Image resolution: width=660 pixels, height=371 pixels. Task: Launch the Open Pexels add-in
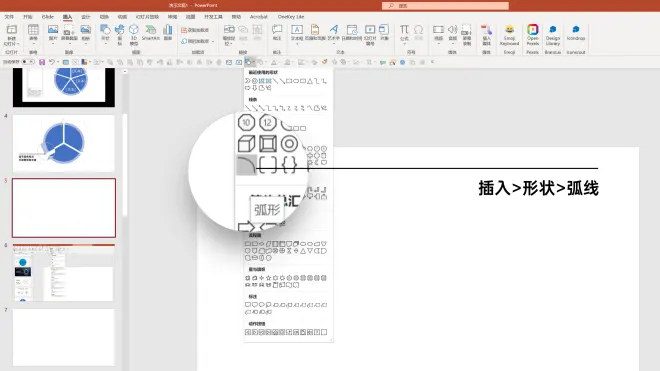point(532,35)
